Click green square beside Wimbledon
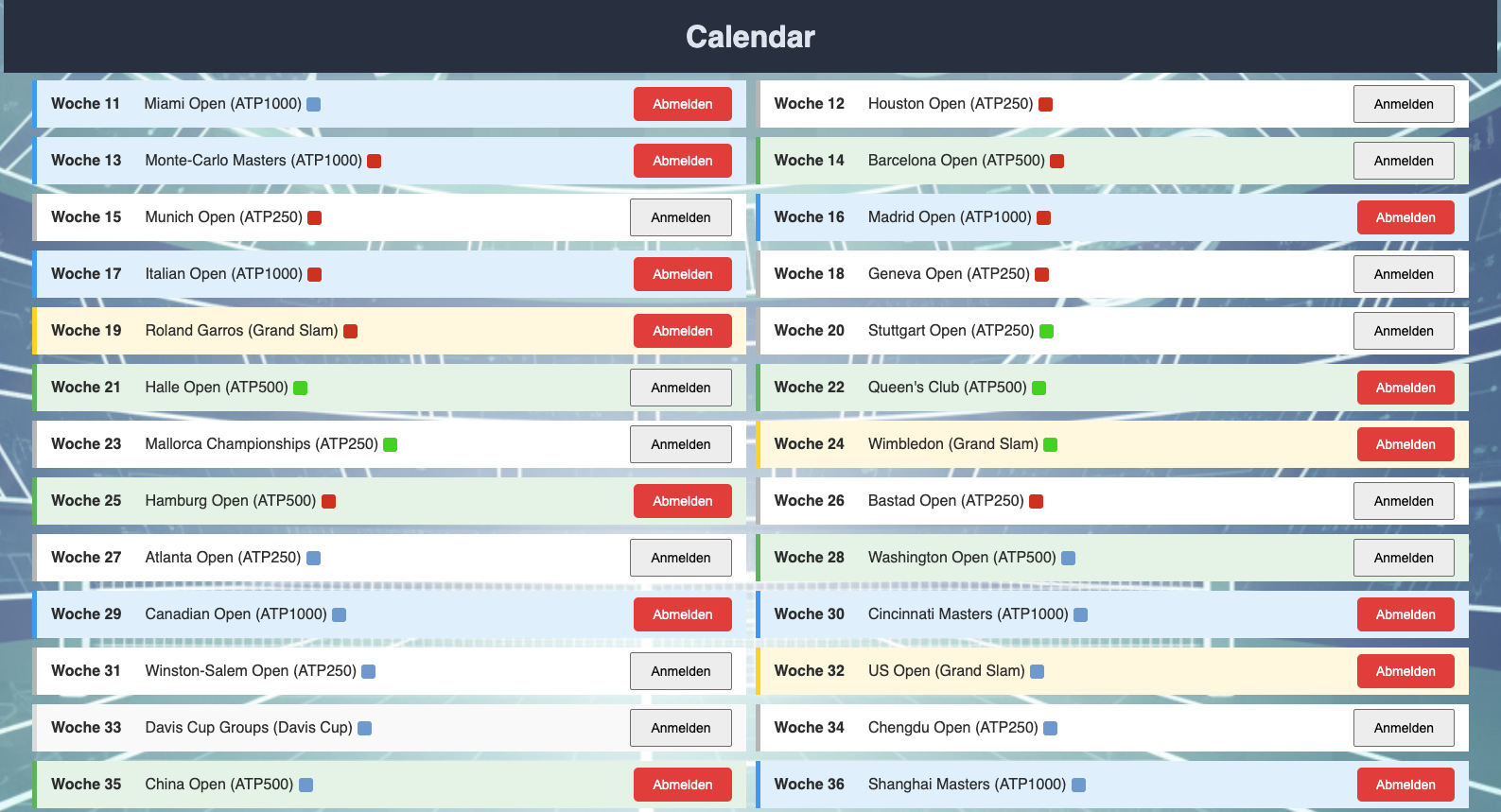Screen dimensions: 1501x812 click(1051, 445)
